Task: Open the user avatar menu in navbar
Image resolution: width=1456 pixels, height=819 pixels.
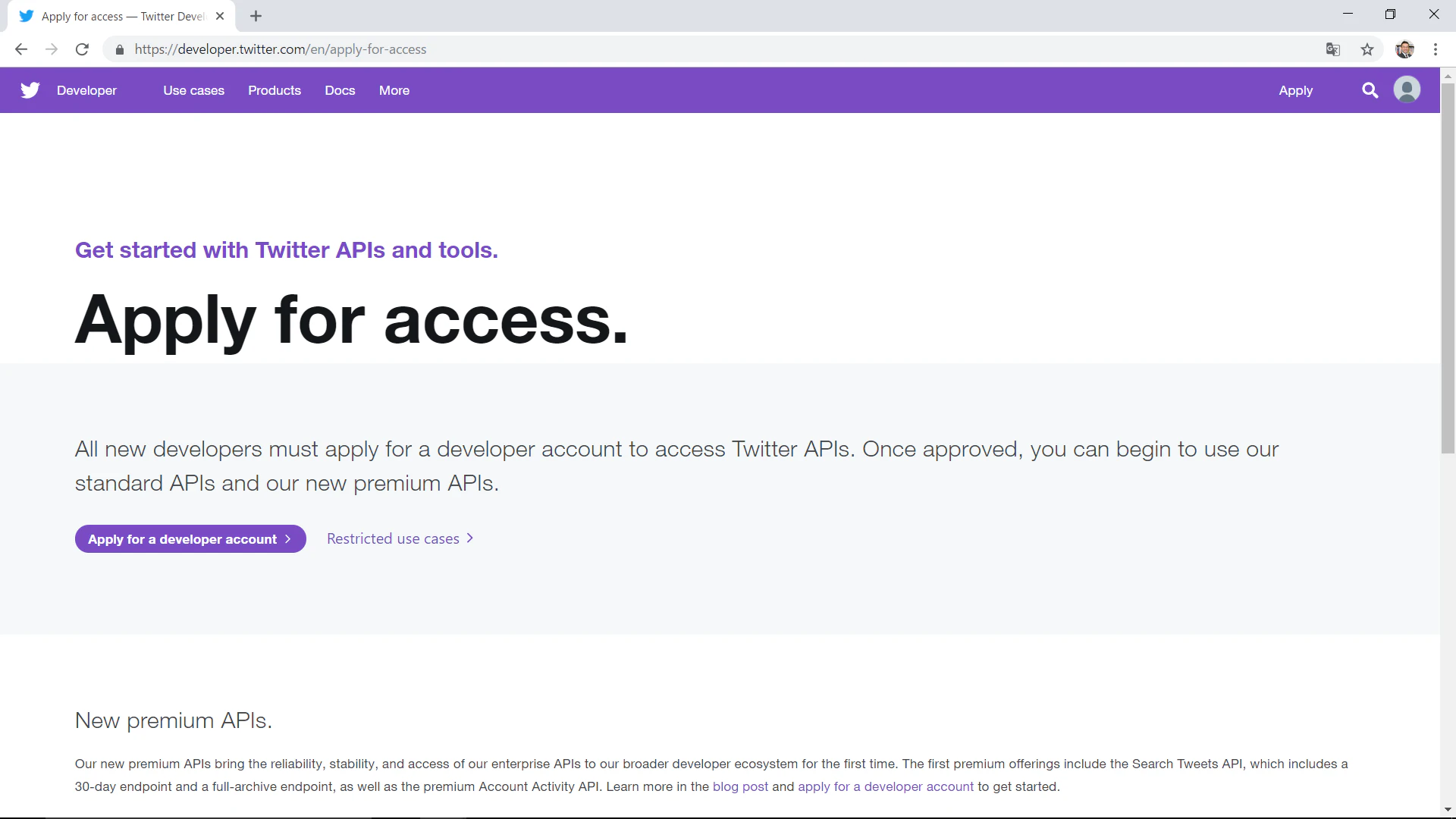Action: tap(1407, 89)
